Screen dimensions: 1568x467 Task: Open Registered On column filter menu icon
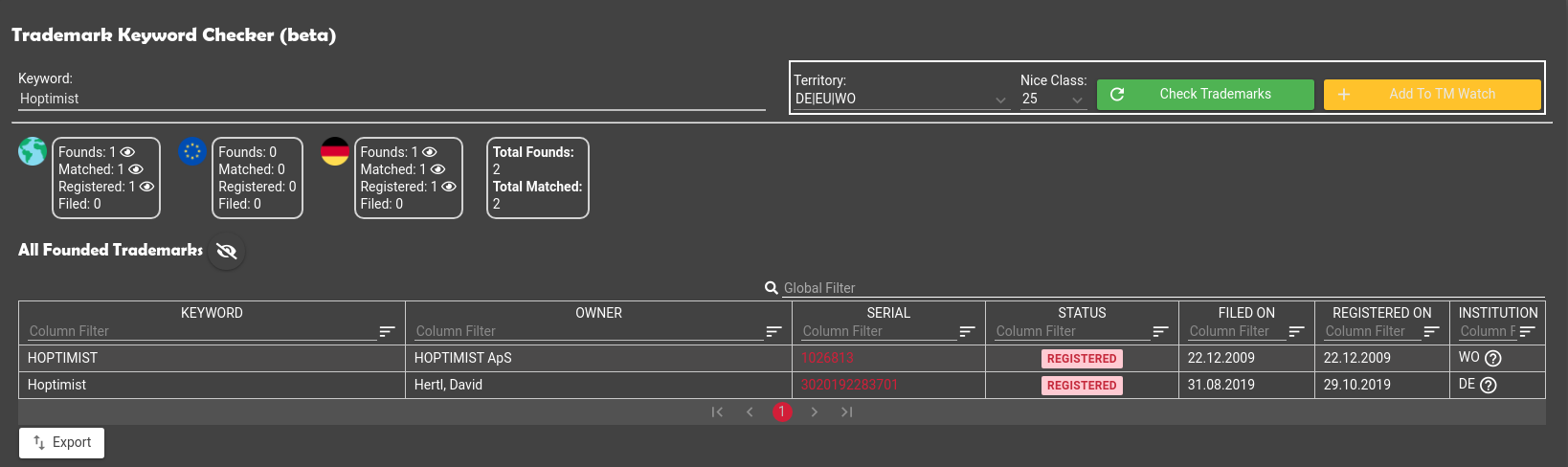1431,331
